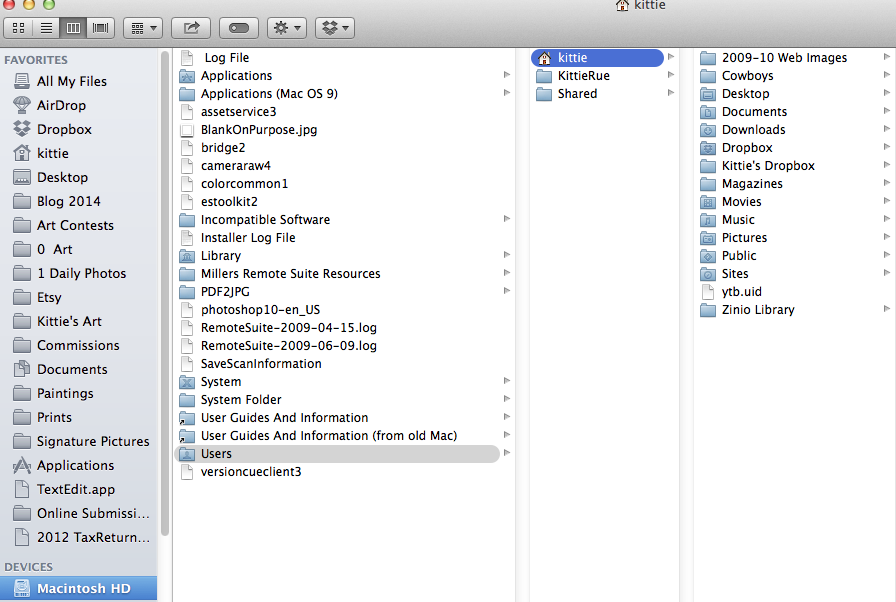Switch to Cover Flow view
The height and width of the screenshot is (602, 896).
tap(101, 28)
